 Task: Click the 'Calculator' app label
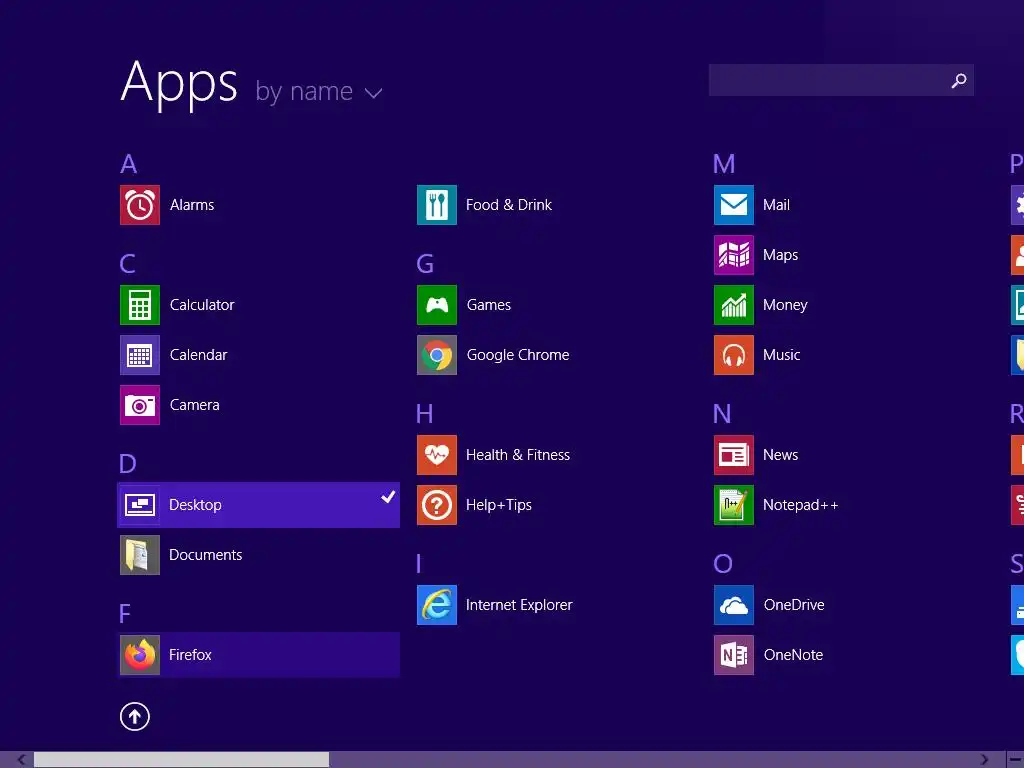coord(202,305)
